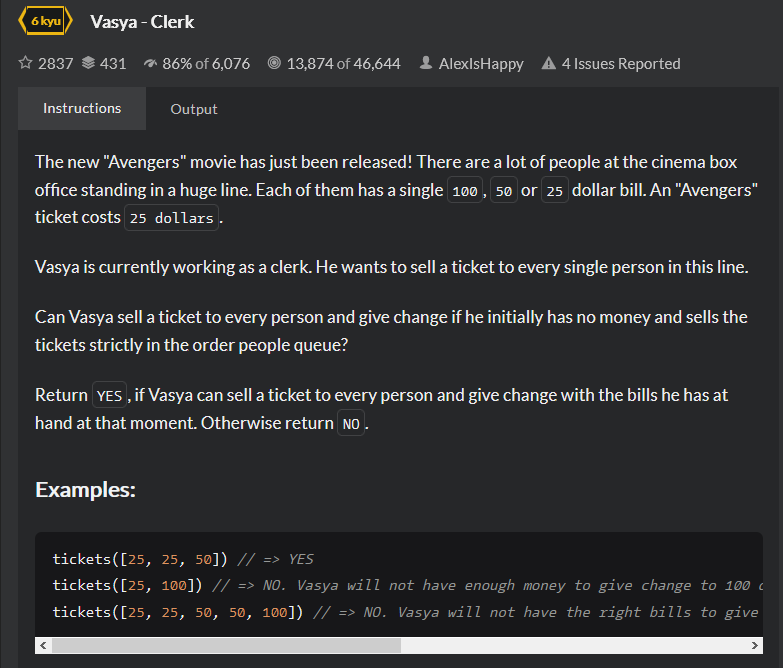Click the completions target icon
Viewport: 783px width, 668px height.
274,63
